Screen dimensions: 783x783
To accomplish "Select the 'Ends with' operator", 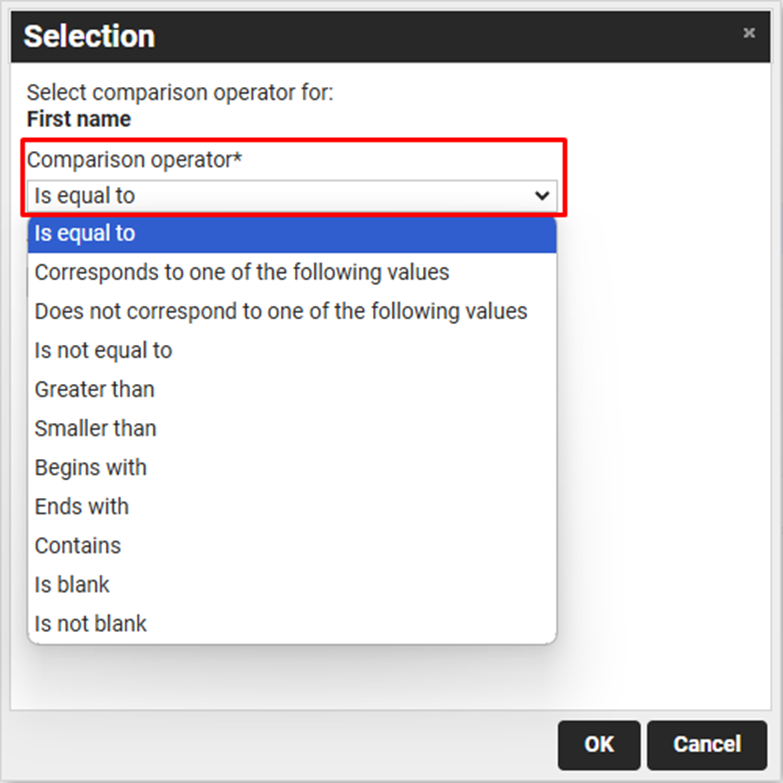I will 82,506.
